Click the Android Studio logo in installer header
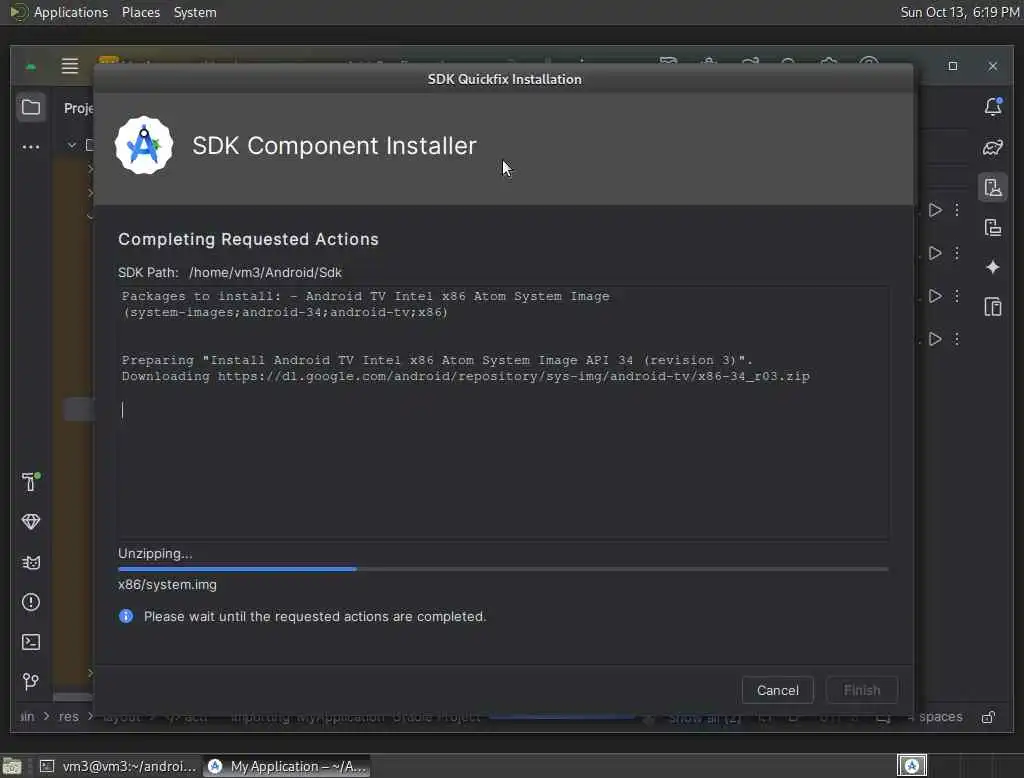This screenshot has width=1024, height=778. pyautogui.click(x=144, y=145)
